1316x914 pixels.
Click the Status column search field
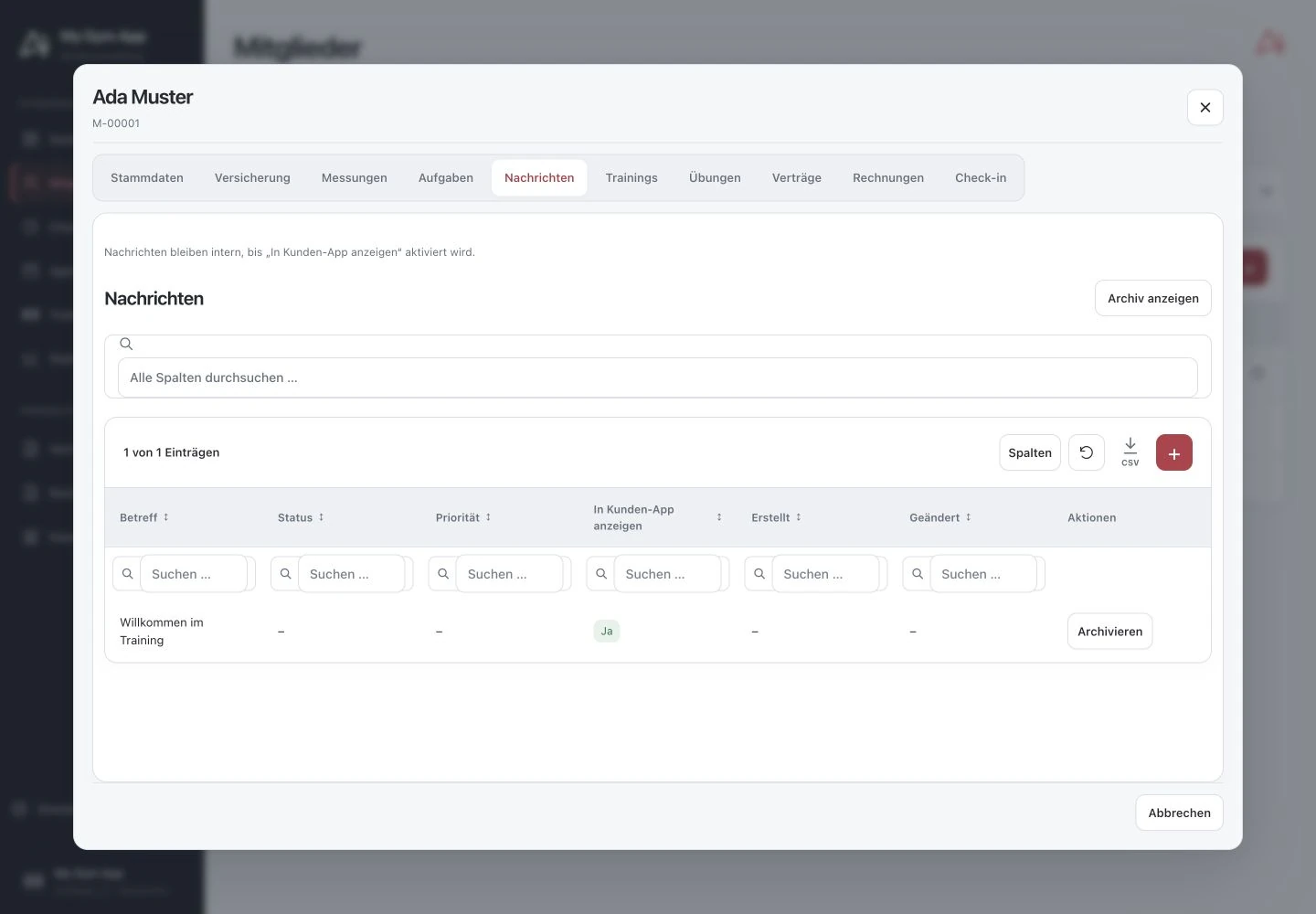click(x=352, y=574)
